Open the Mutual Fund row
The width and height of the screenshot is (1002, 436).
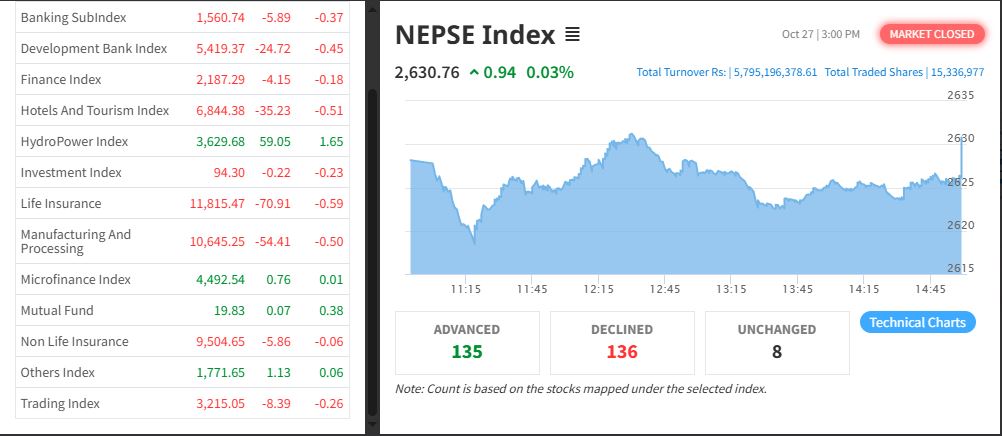(182, 310)
